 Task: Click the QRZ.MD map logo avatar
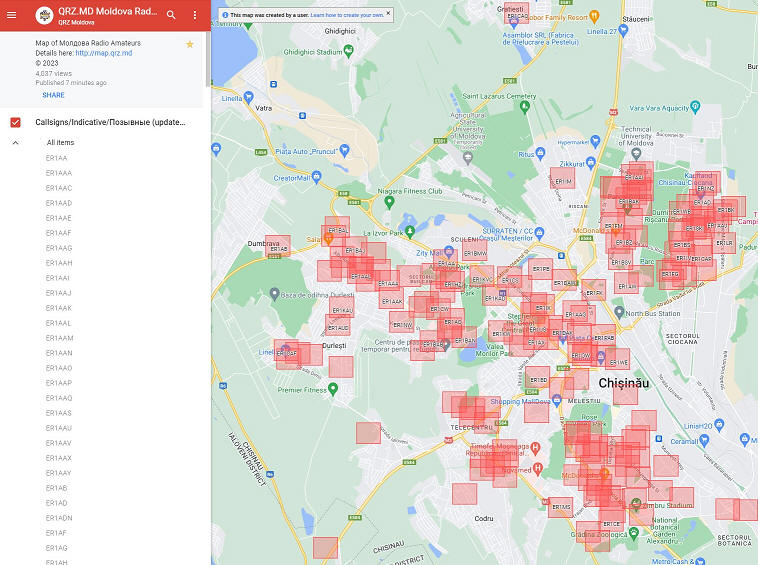pos(43,15)
